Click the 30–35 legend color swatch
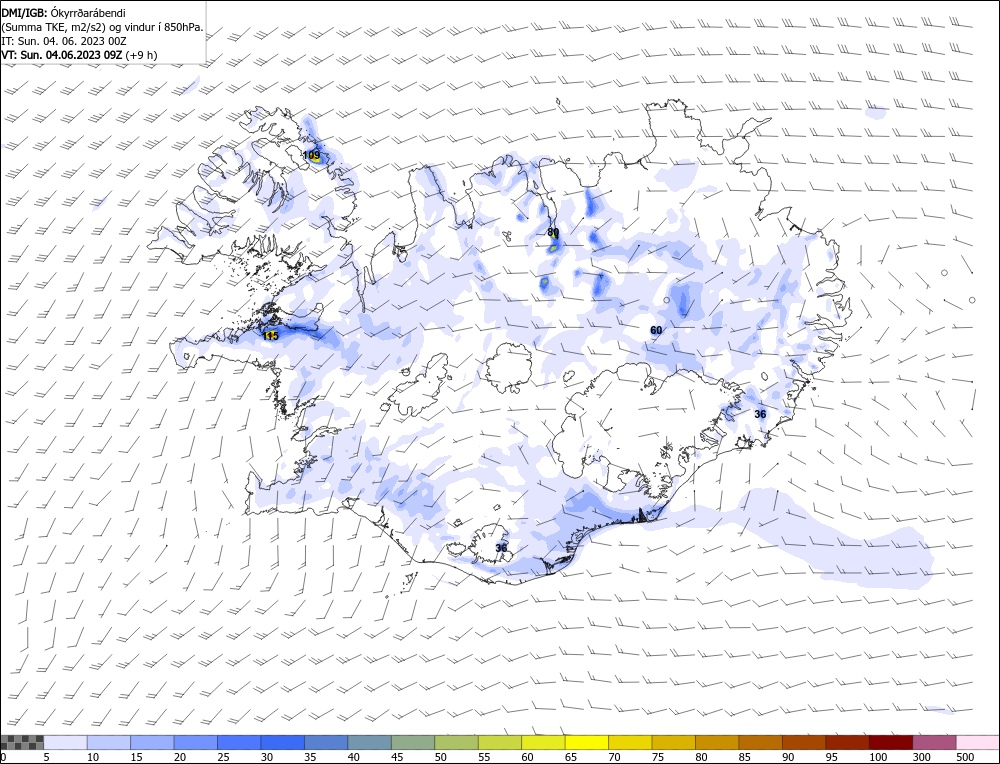 pyautogui.click(x=283, y=742)
